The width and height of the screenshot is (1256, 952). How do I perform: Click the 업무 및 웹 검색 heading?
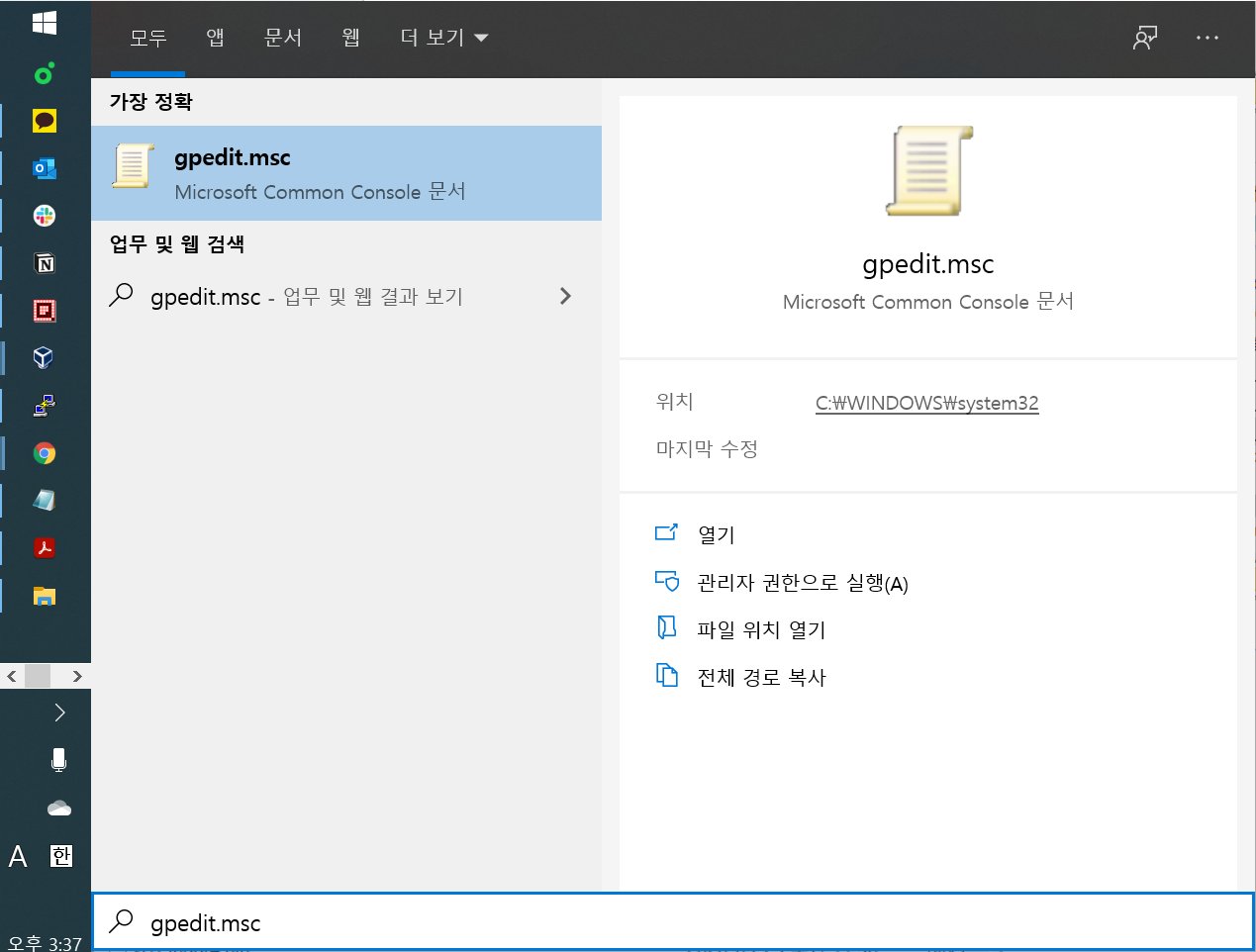[177, 243]
